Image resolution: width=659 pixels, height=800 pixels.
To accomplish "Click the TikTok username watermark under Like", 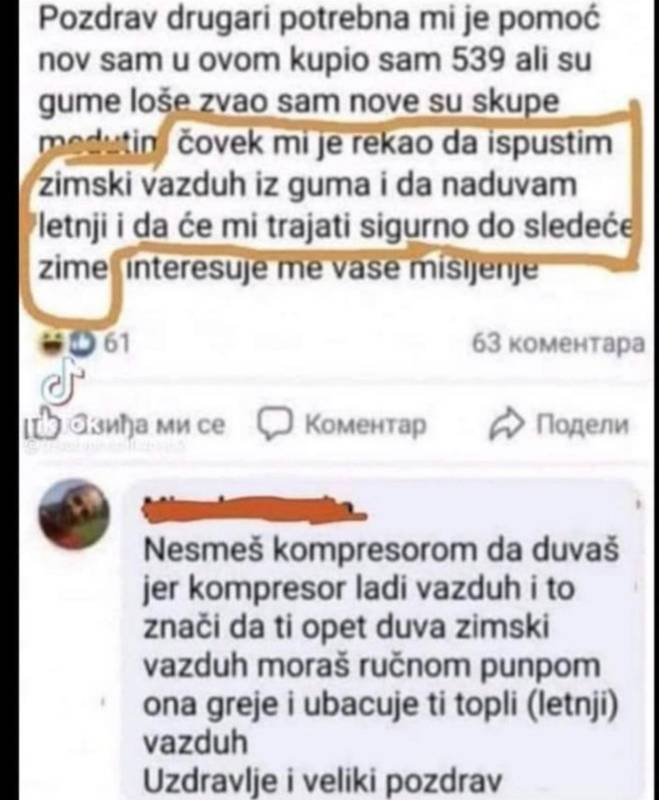I will [102, 445].
